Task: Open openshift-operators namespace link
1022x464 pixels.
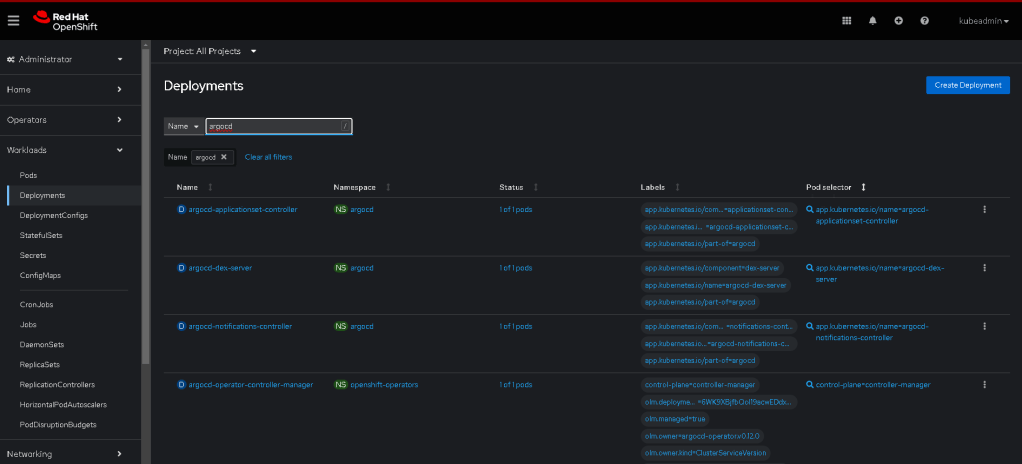Action: click(385, 384)
